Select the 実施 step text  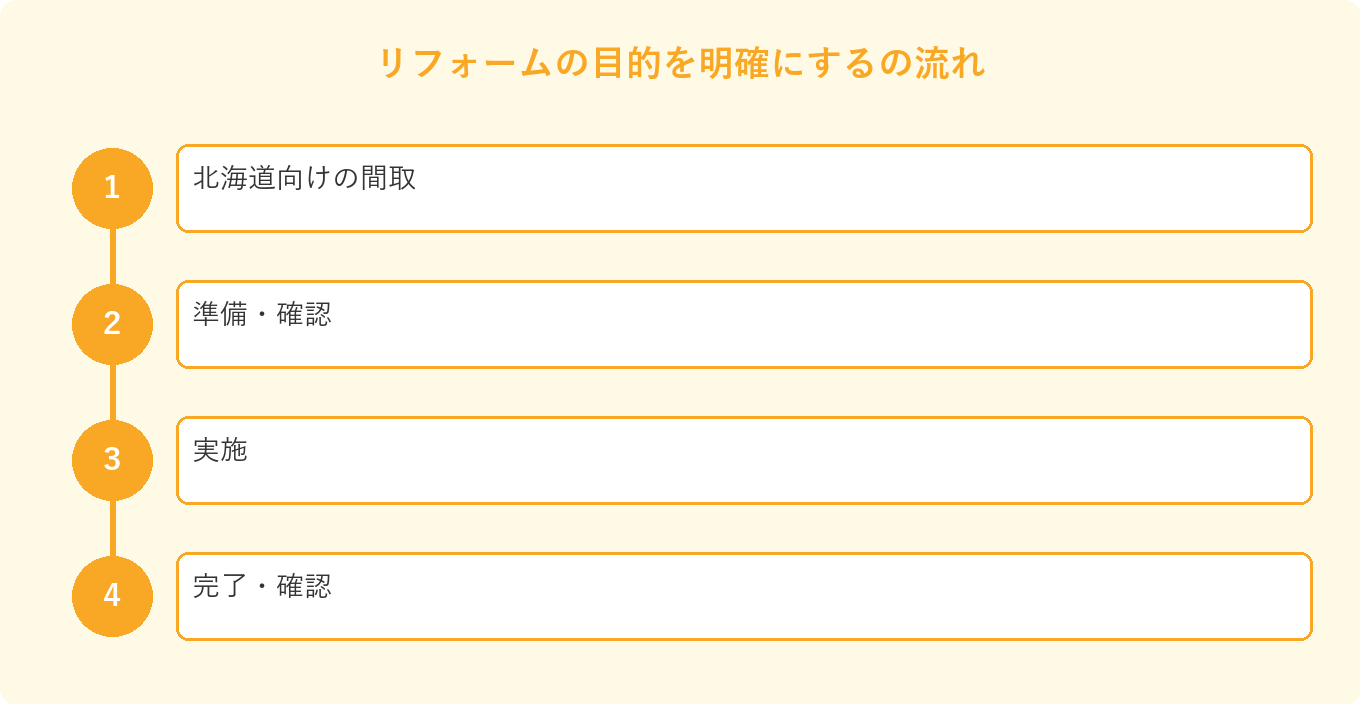220,451
